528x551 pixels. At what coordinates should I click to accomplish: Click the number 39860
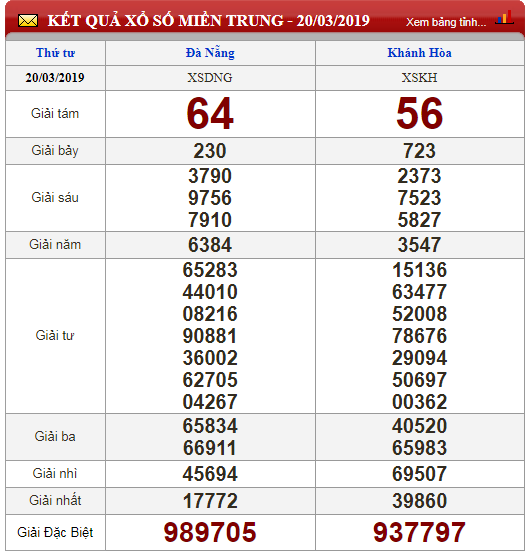tap(419, 501)
